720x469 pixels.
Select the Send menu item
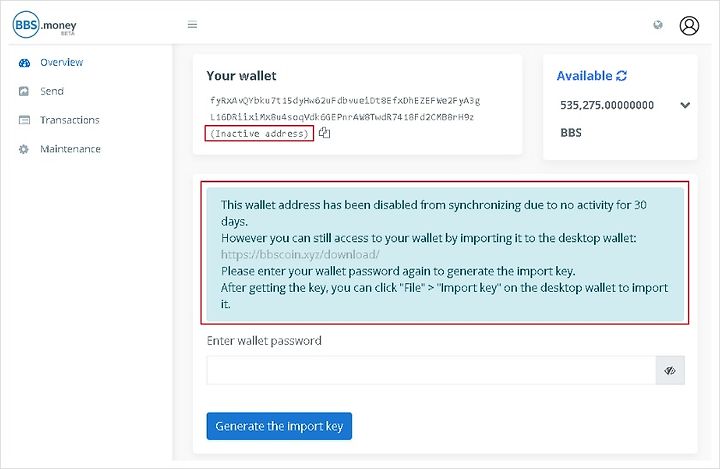tap(52, 91)
